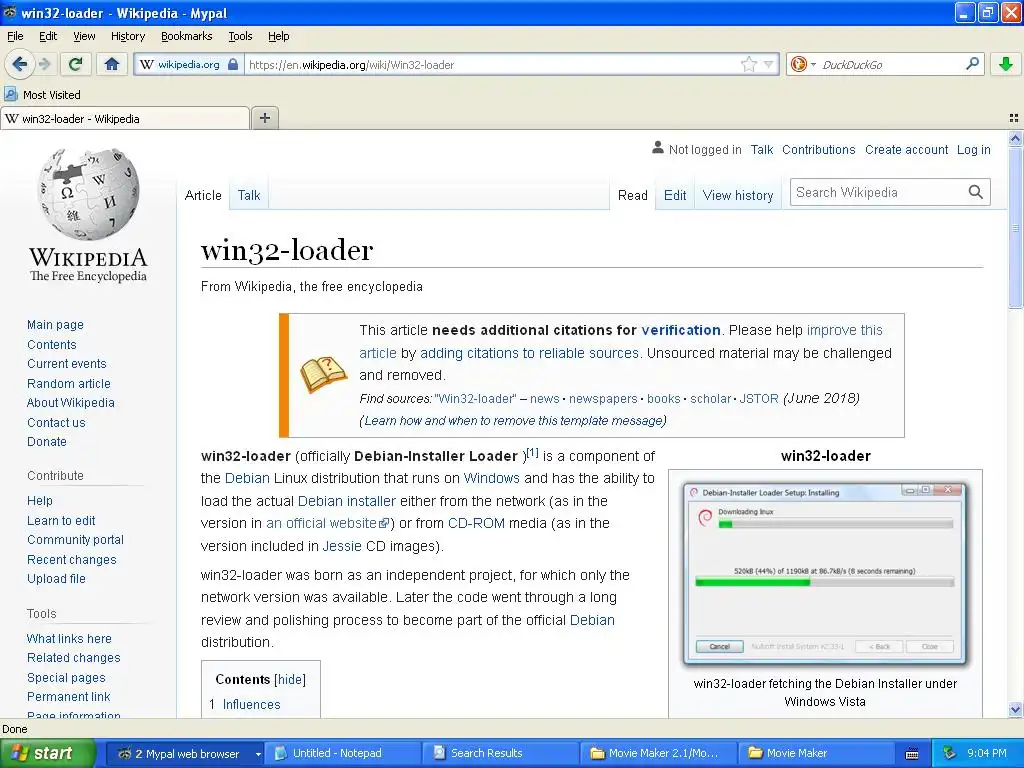
Task: Switch to Search Results taskbar window
Action: [500, 754]
